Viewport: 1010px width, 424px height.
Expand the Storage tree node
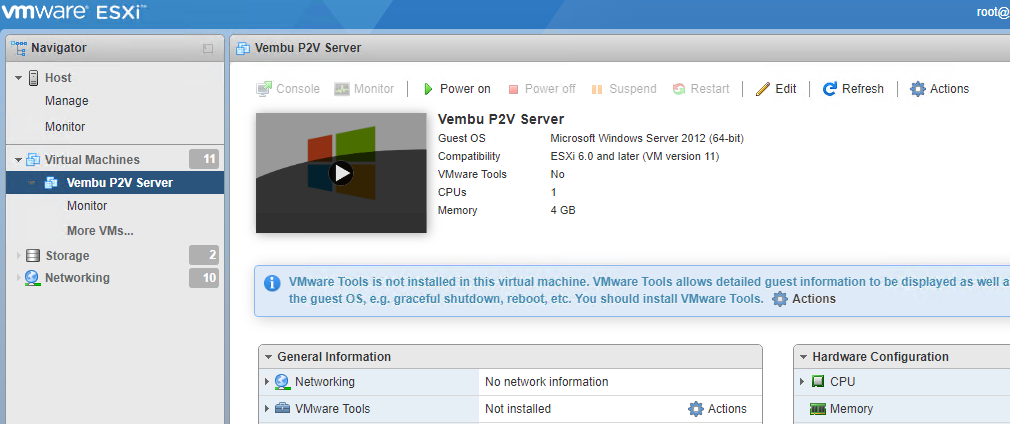coord(19,256)
